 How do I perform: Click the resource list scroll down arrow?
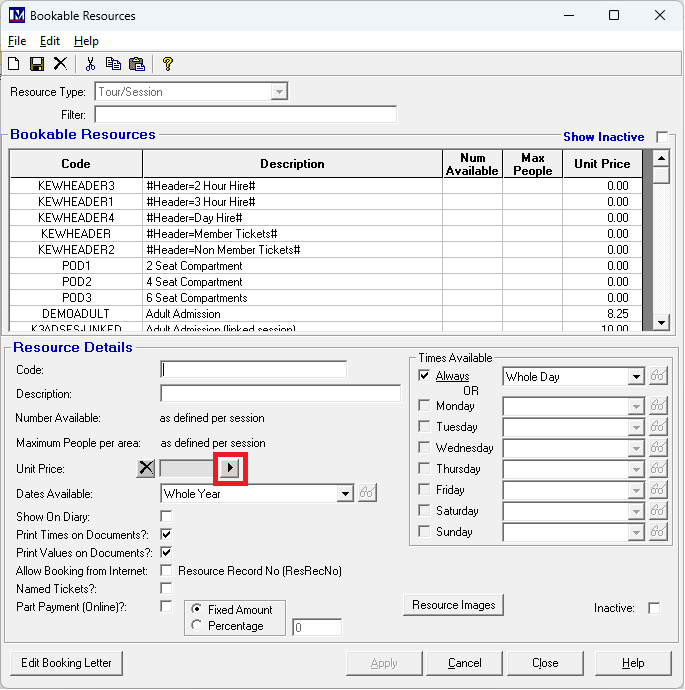(661, 323)
